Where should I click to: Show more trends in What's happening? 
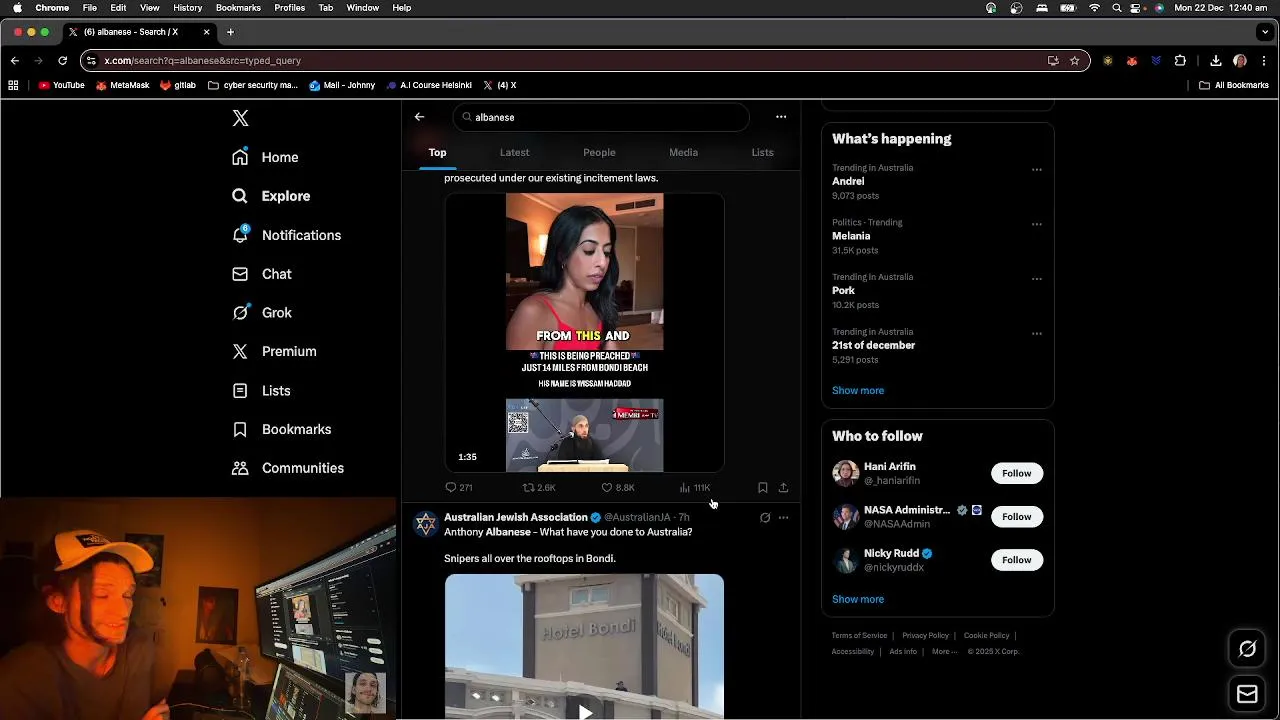coord(858,390)
